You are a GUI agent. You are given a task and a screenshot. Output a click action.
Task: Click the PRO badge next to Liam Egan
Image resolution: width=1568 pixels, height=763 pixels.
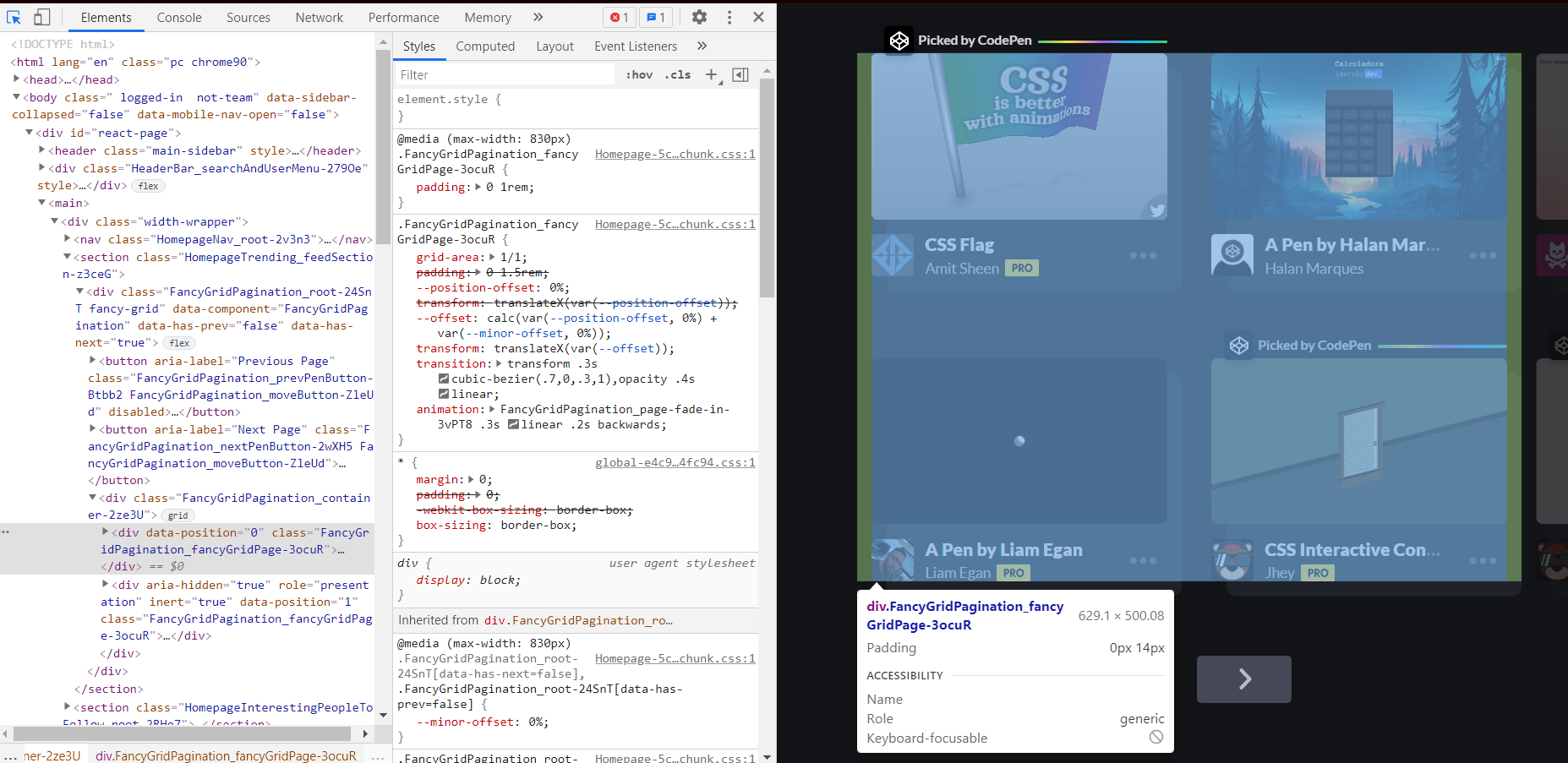point(1013,573)
